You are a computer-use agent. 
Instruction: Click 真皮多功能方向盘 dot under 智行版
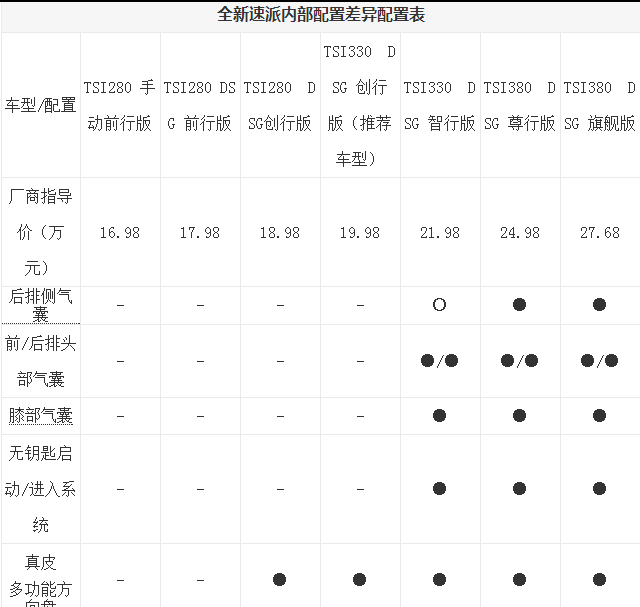click(x=439, y=580)
